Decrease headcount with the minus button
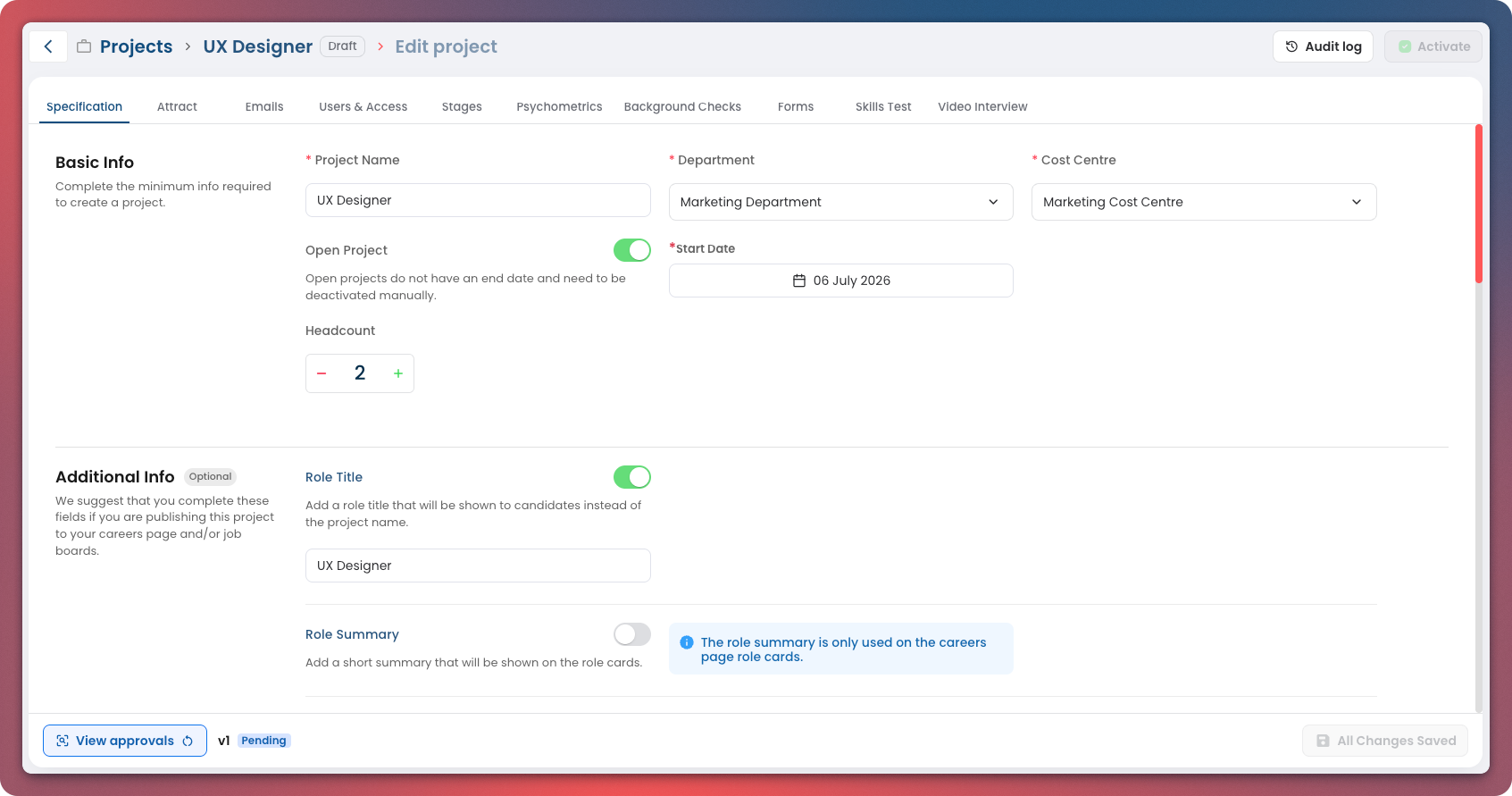This screenshot has width=1512, height=796. (322, 373)
